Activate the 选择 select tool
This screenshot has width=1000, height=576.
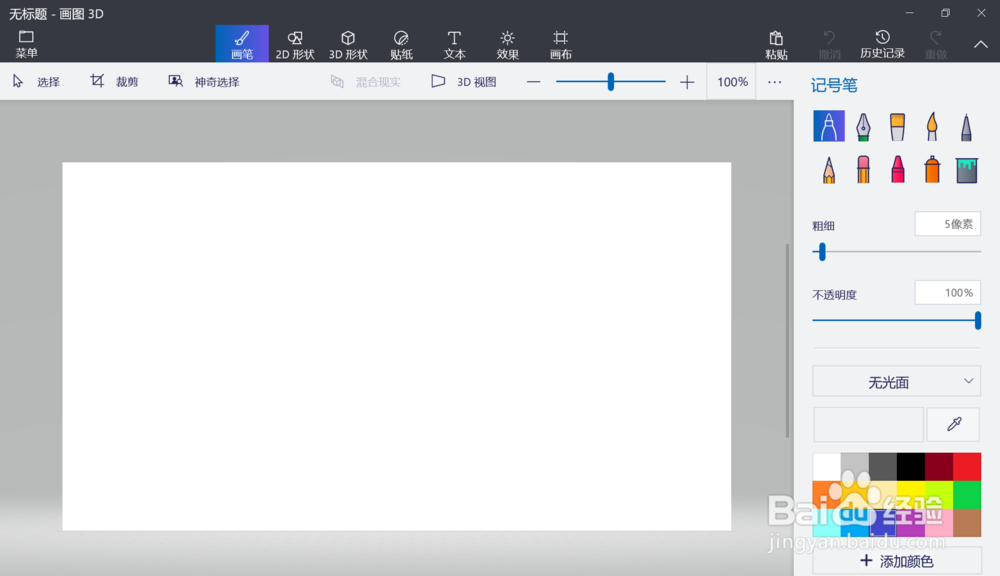click(36, 82)
